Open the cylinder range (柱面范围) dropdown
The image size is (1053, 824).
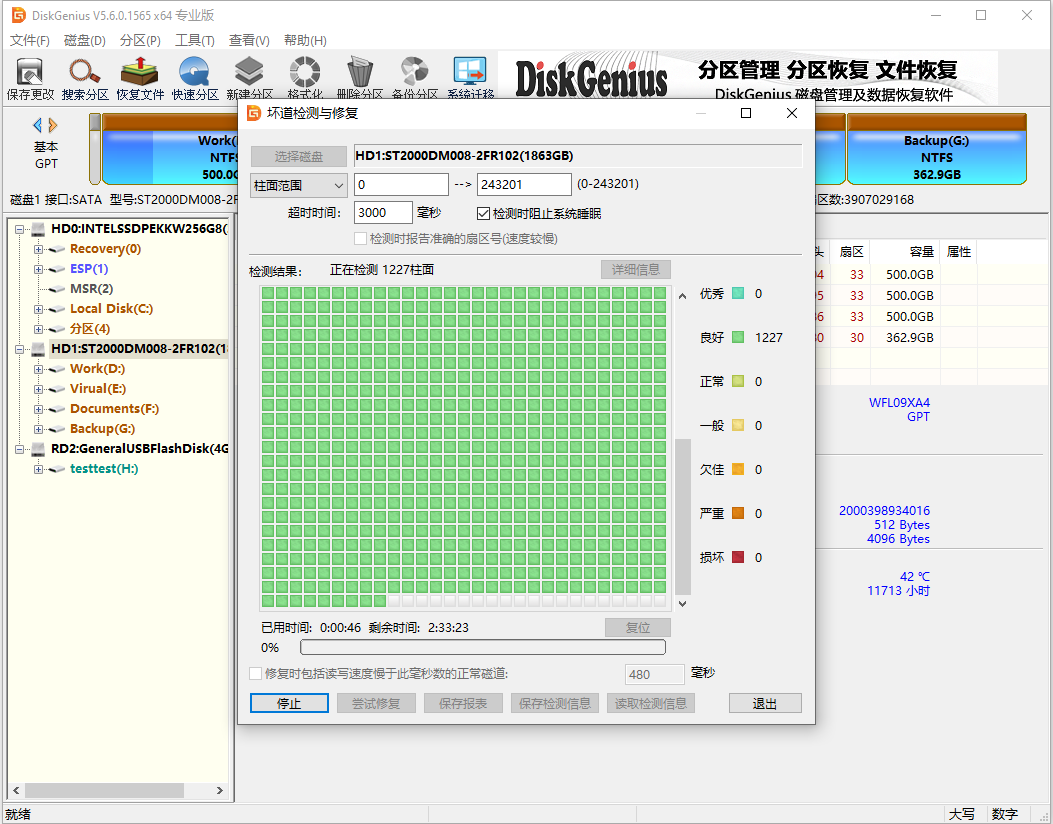coord(298,185)
